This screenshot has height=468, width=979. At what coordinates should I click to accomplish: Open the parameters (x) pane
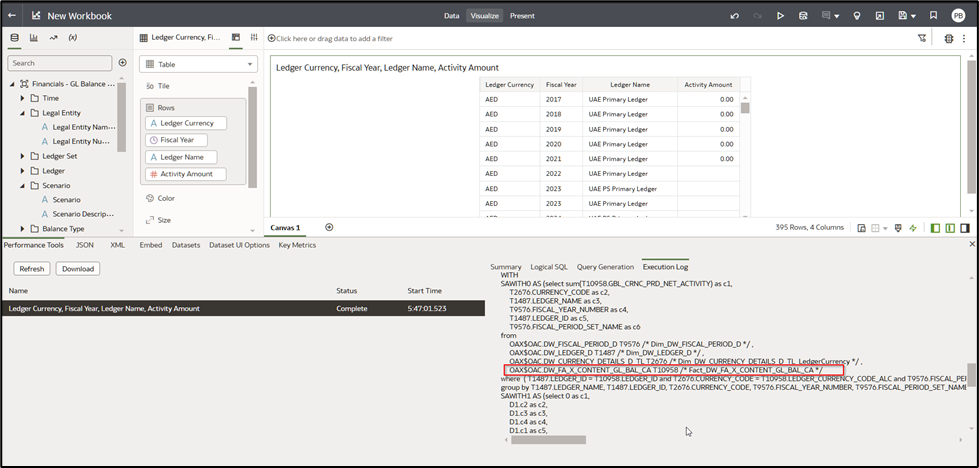point(72,37)
